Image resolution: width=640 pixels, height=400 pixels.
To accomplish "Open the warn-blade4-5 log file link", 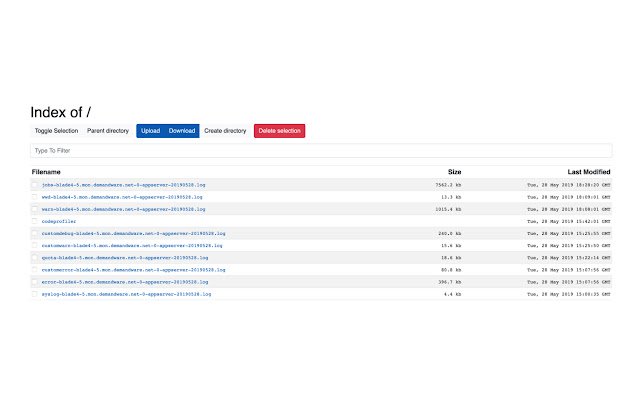I will (123, 209).
